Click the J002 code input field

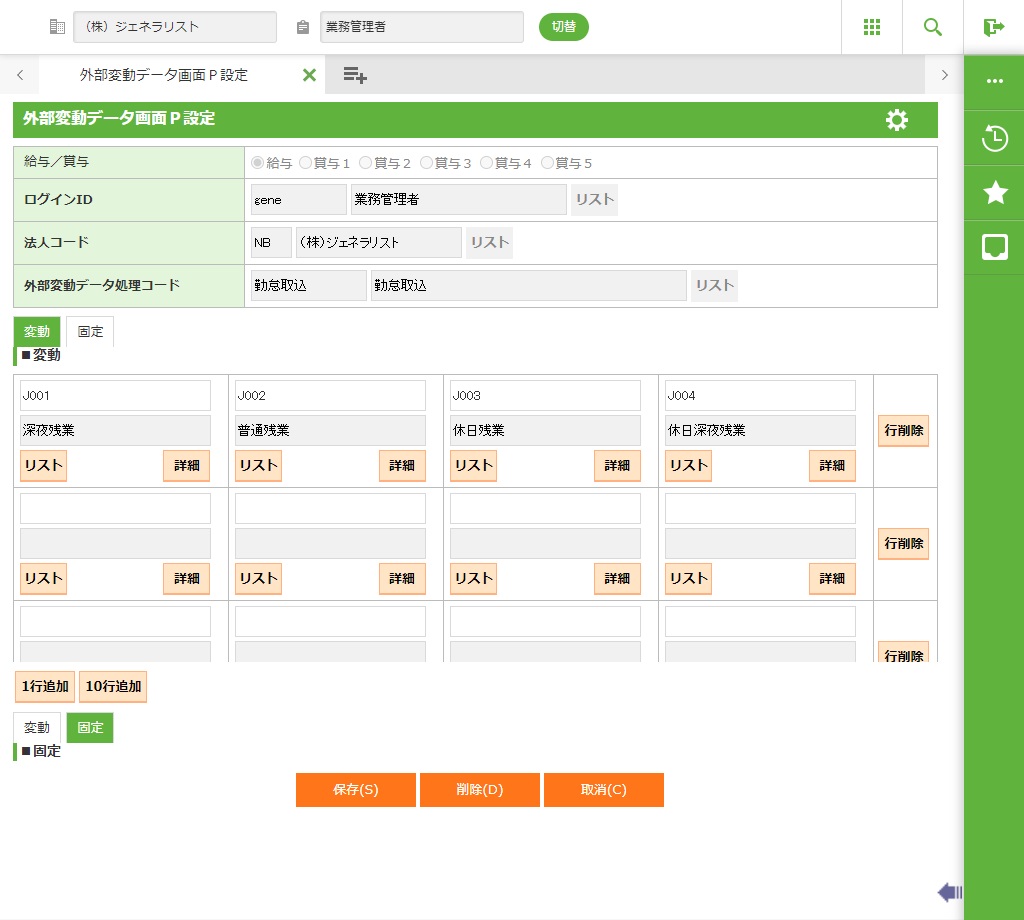point(330,395)
